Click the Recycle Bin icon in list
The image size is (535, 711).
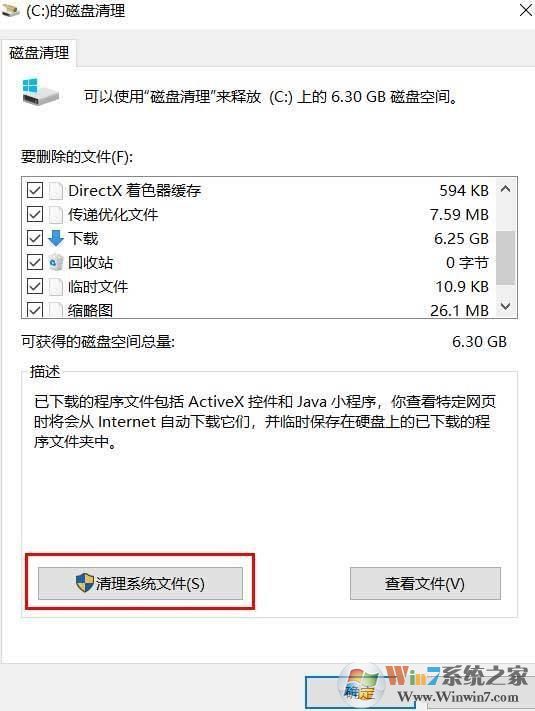(56, 263)
